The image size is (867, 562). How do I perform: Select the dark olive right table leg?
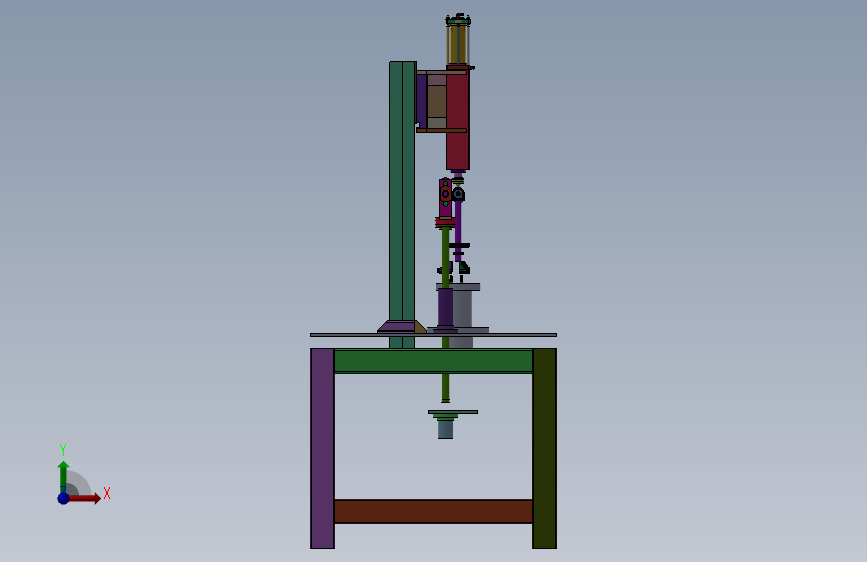point(544,448)
